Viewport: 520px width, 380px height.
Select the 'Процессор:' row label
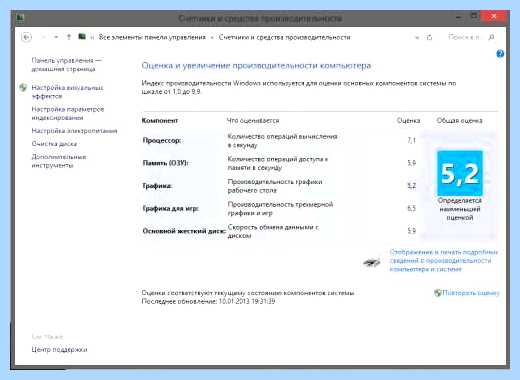point(162,140)
